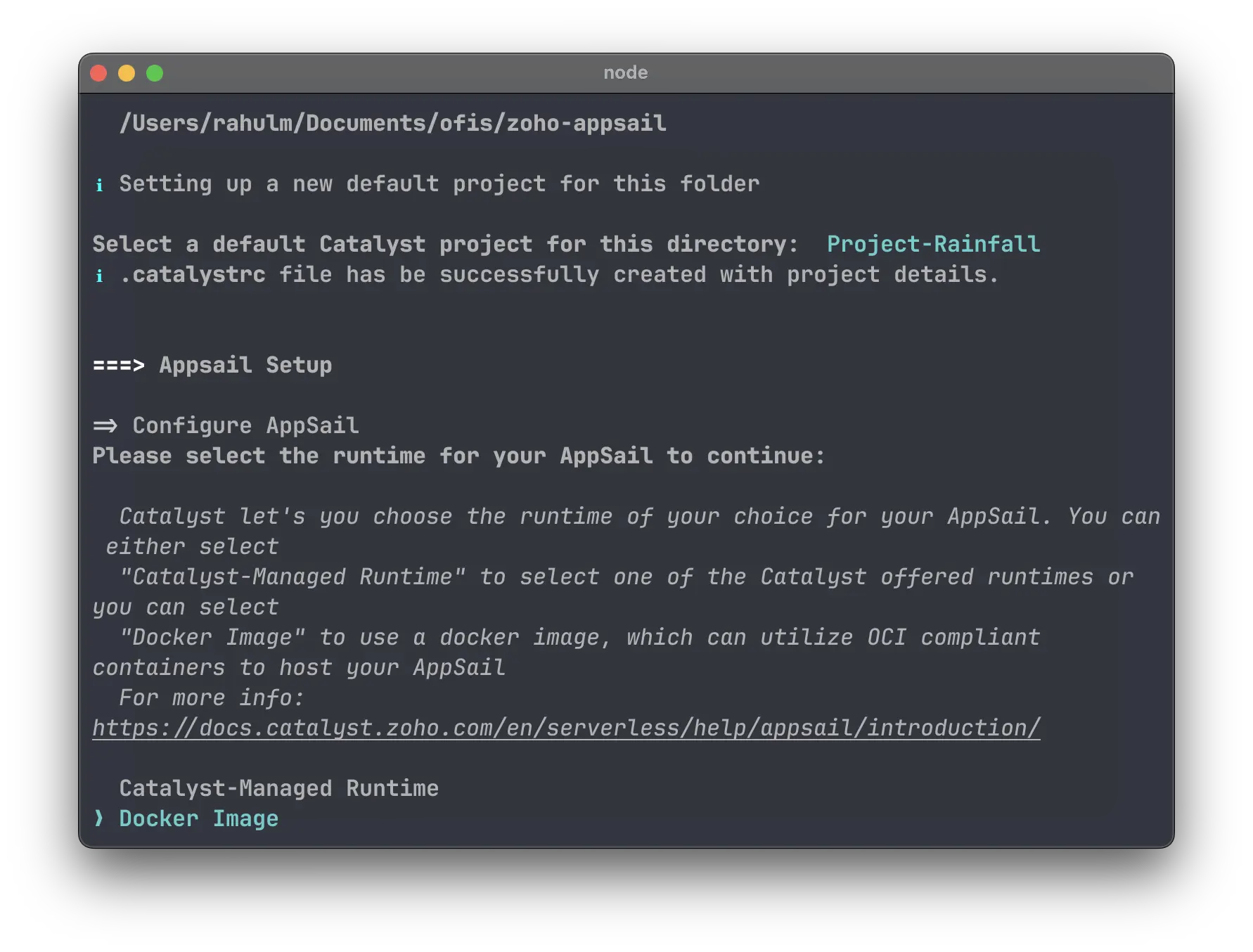Click the red traffic light button
This screenshot has height=952, width=1253.
coord(99,72)
